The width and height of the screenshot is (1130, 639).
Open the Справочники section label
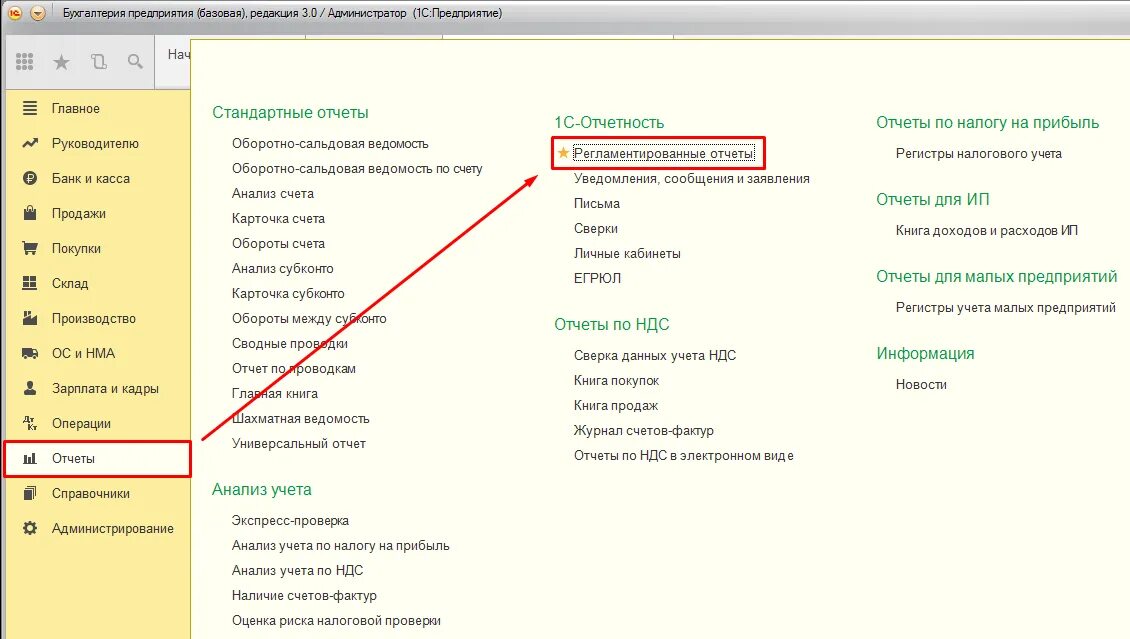coord(91,493)
